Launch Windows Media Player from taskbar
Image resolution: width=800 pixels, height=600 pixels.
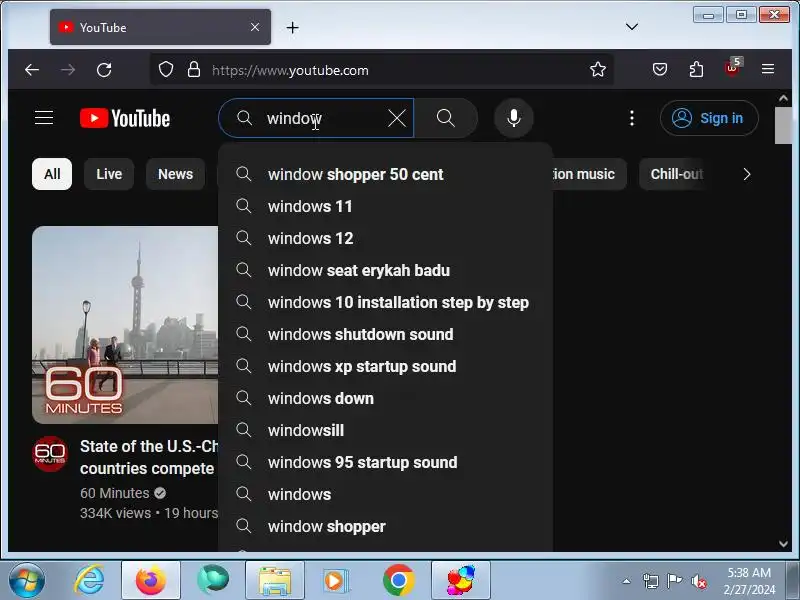coord(336,581)
